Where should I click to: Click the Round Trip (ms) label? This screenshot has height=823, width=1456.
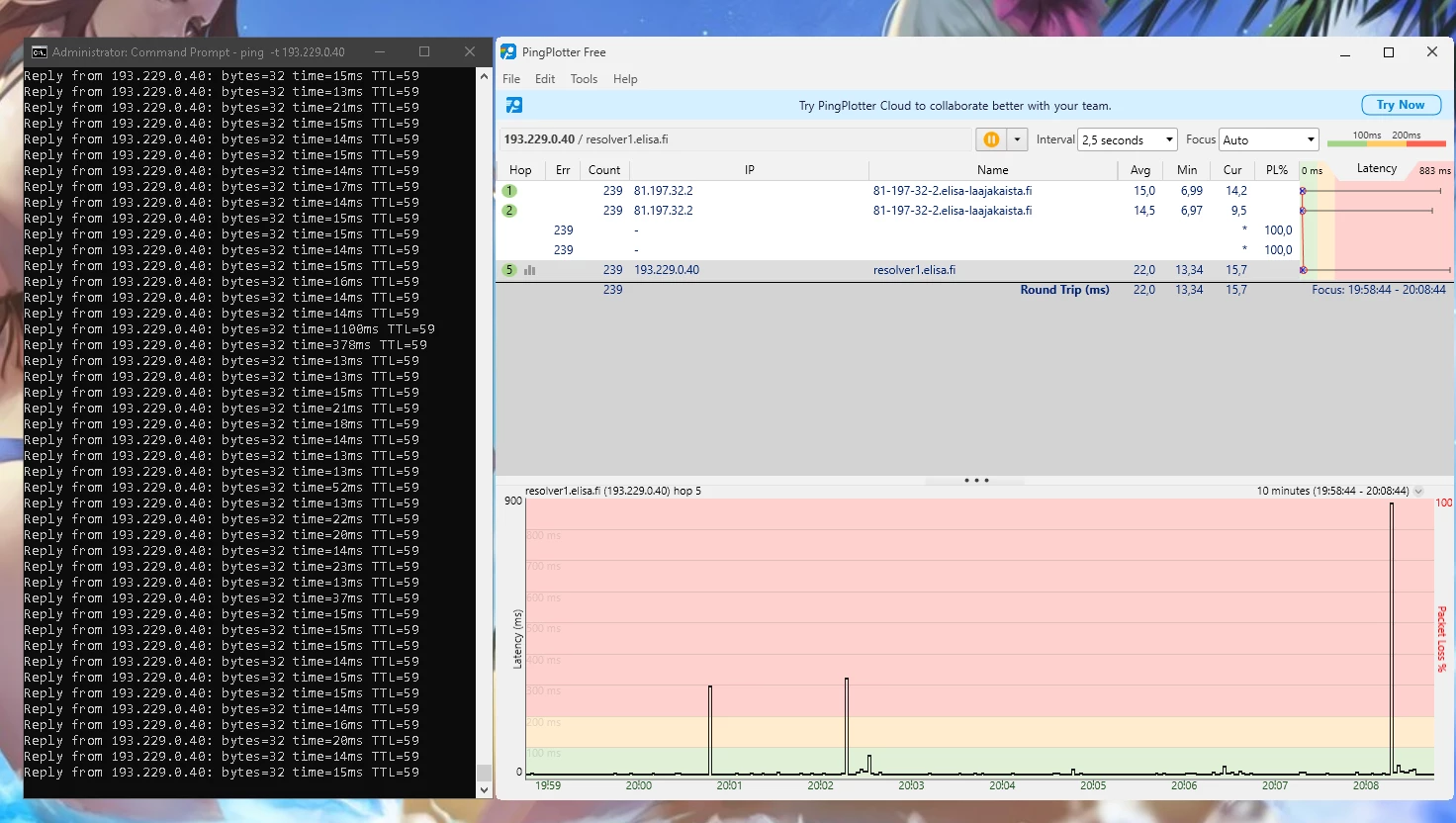(1065, 290)
